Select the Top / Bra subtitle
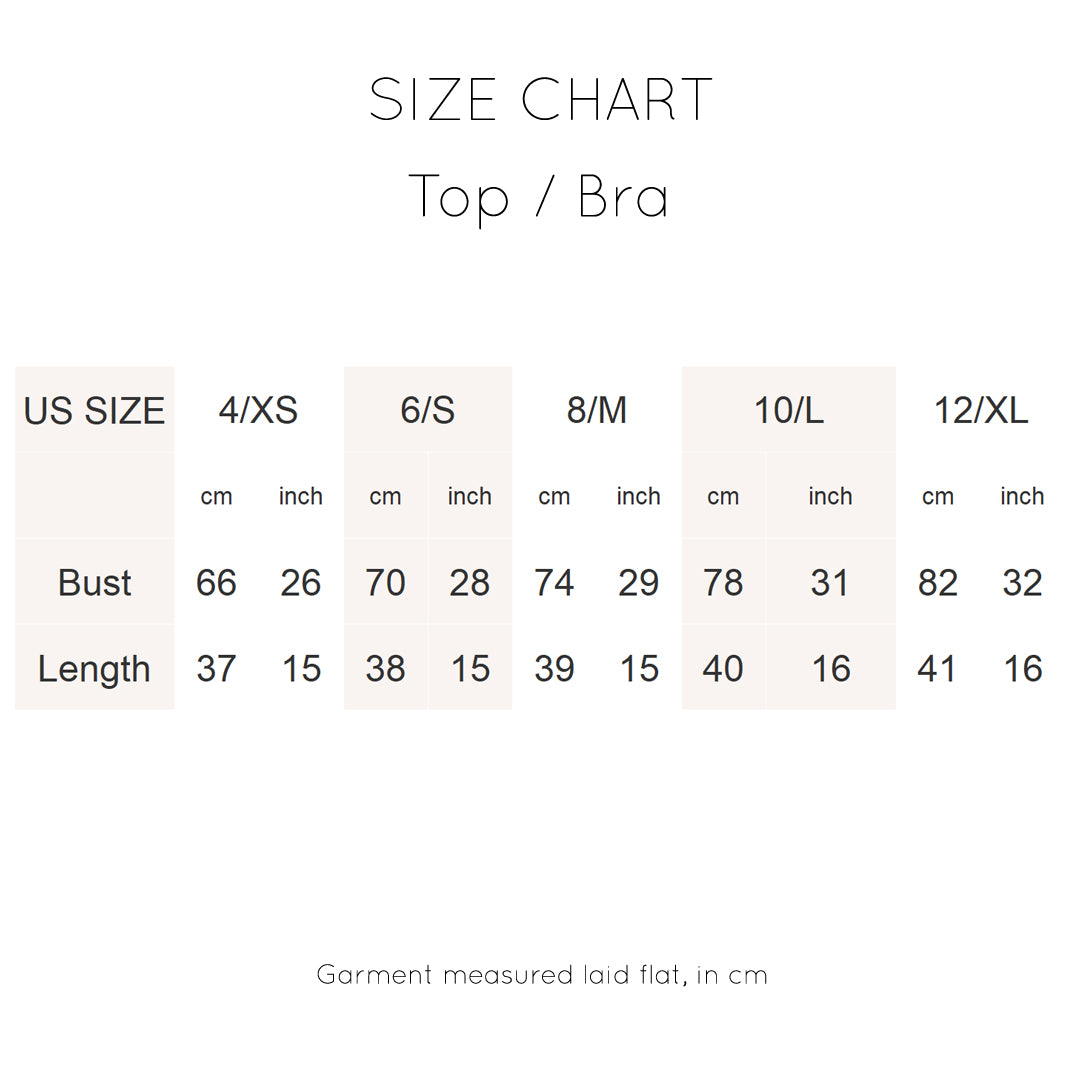 (539, 196)
